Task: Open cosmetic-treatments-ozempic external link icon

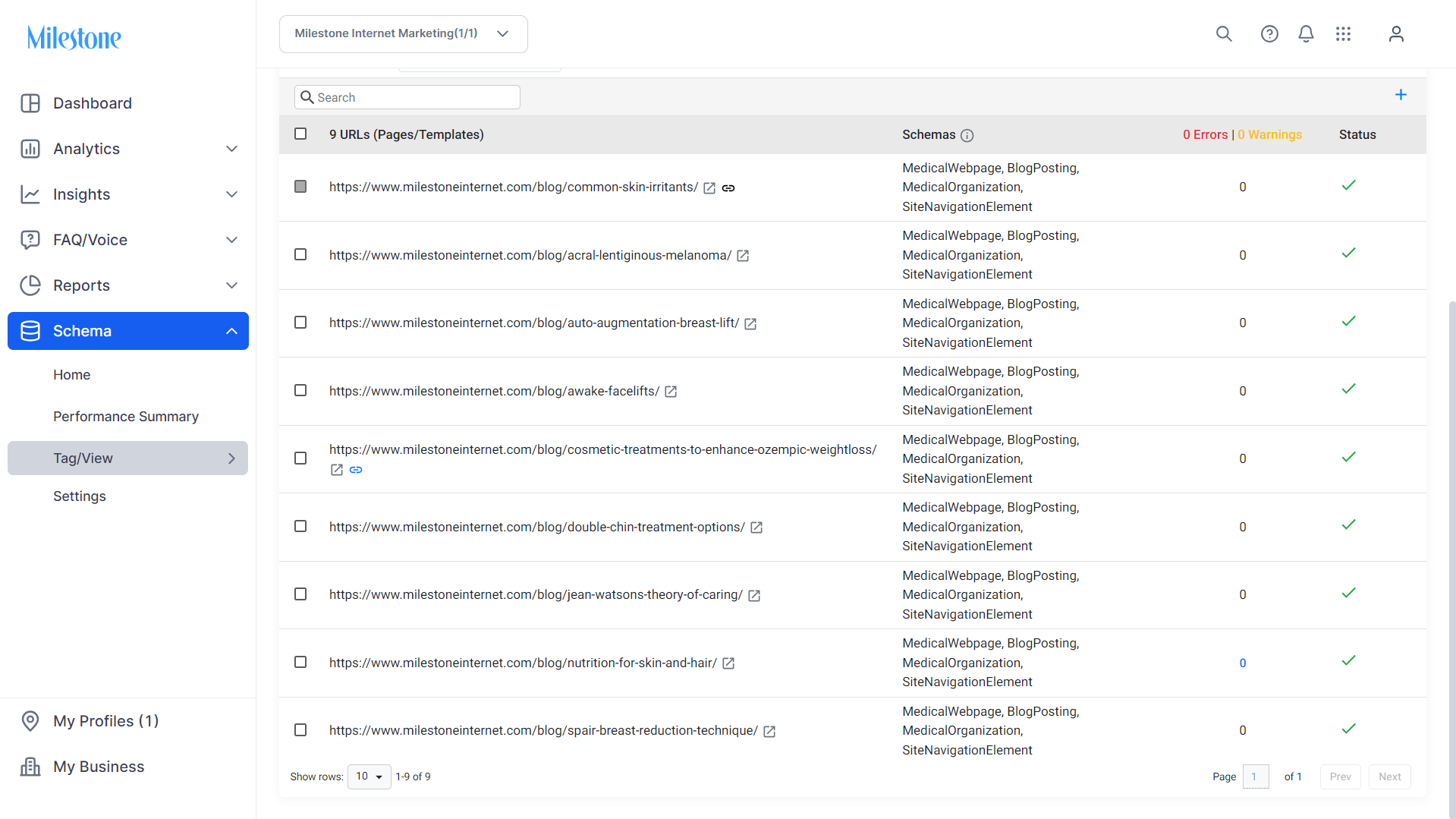Action: [x=337, y=470]
